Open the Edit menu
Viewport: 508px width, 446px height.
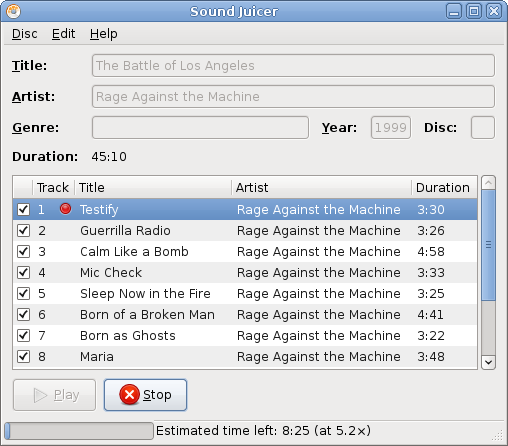63,34
